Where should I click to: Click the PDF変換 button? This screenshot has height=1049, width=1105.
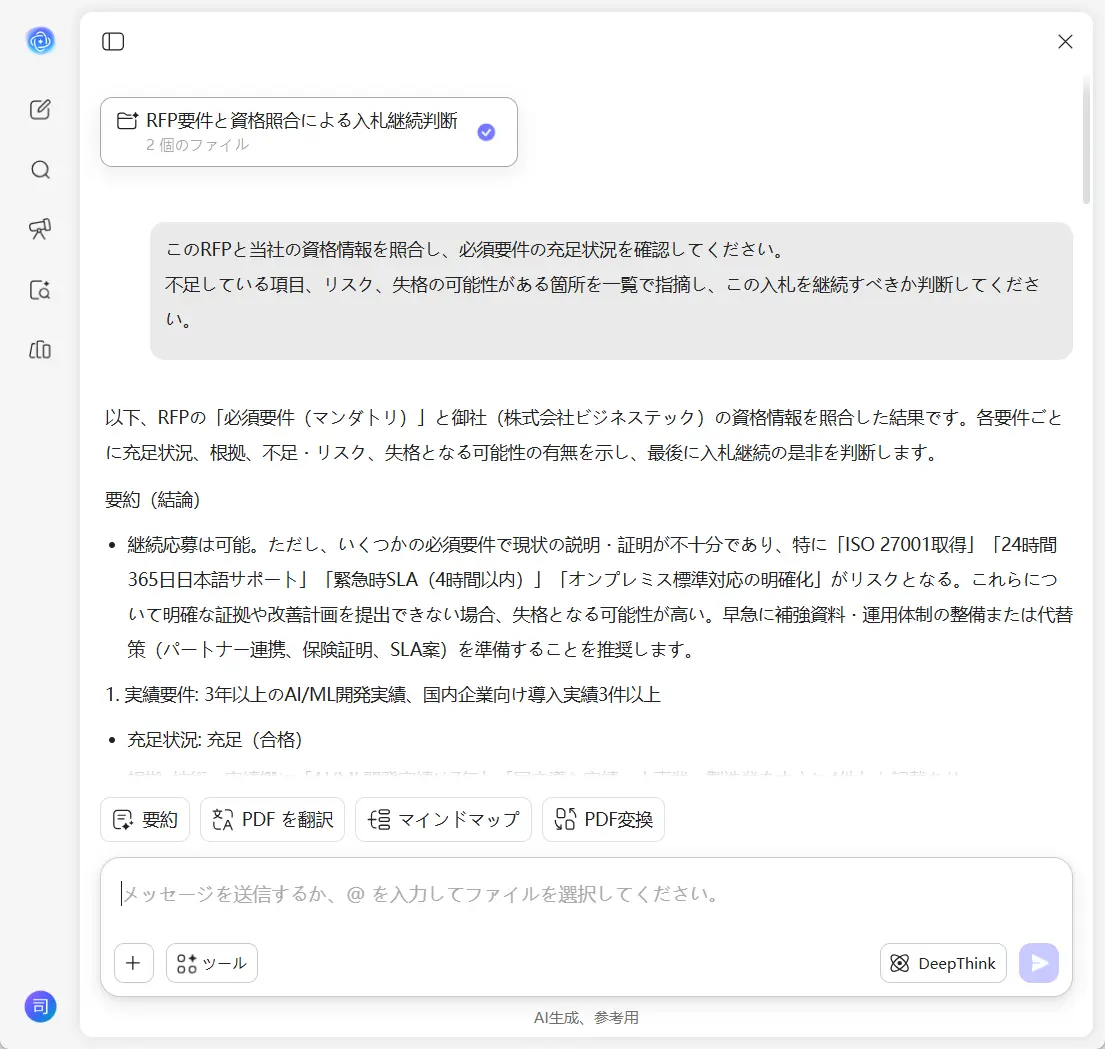pyautogui.click(x=603, y=819)
